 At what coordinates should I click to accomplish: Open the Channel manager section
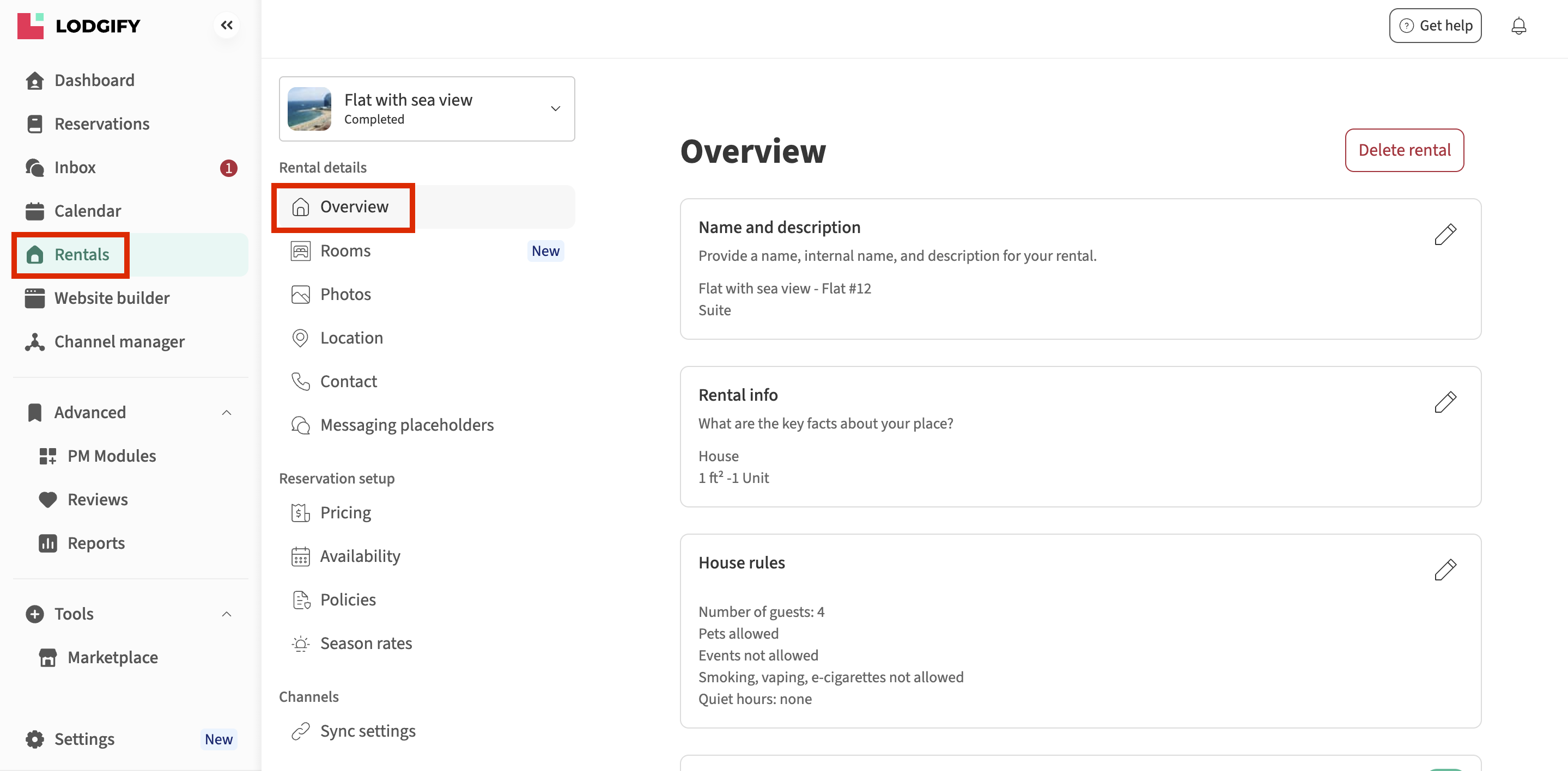(x=119, y=341)
